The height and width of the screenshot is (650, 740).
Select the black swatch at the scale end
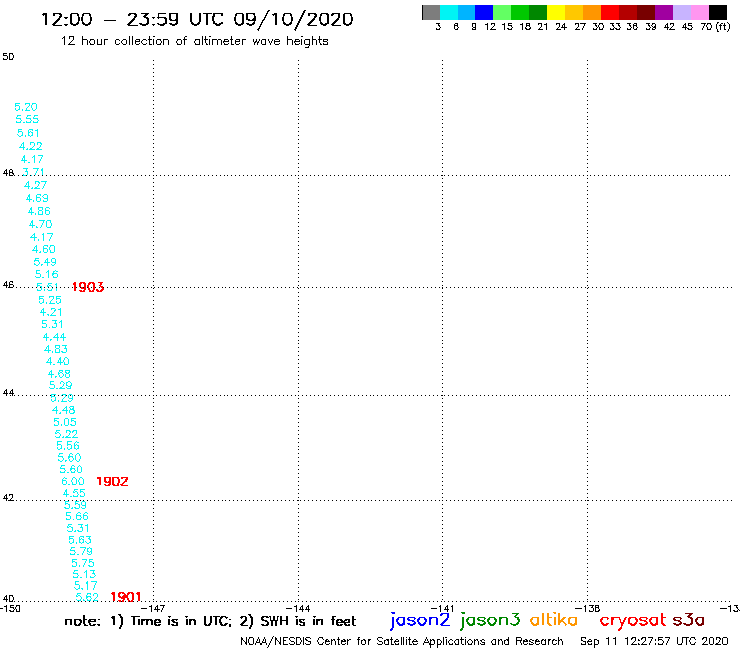coord(718,12)
